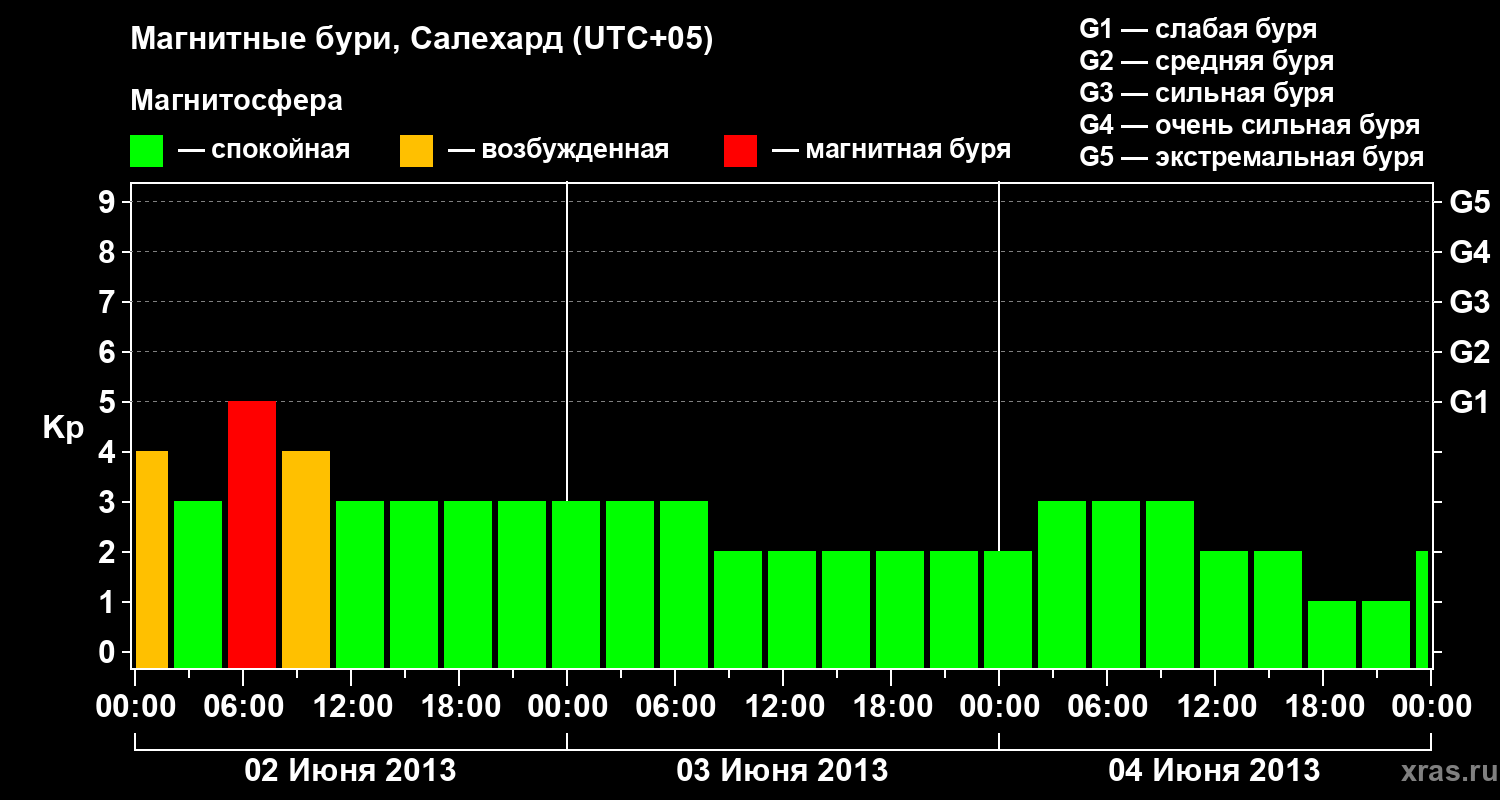Click the '02 Июня 2013' date label
This screenshot has width=1500, height=800.
tap(350, 771)
